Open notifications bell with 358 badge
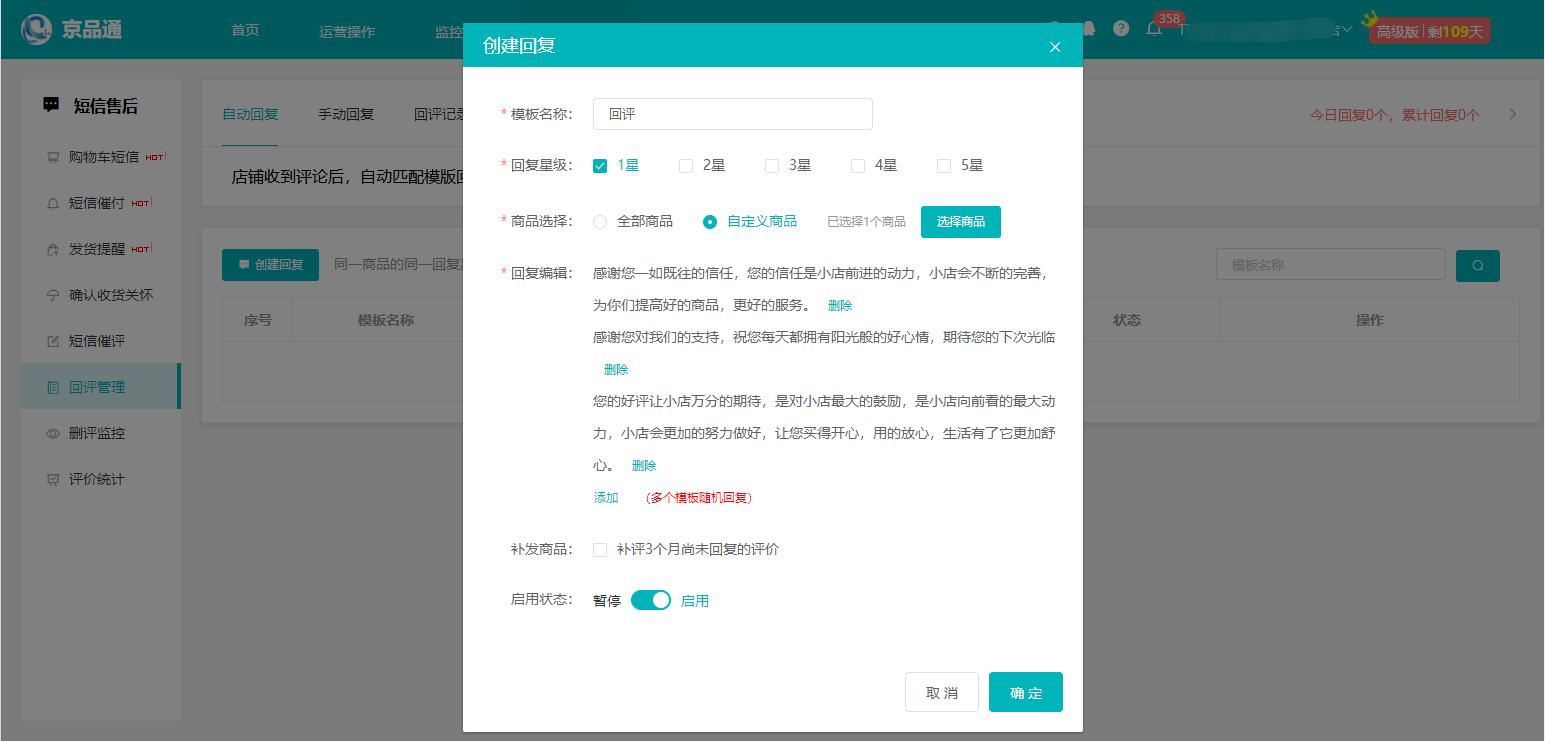The height and width of the screenshot is (741, 1545). tap(1154, 29)
